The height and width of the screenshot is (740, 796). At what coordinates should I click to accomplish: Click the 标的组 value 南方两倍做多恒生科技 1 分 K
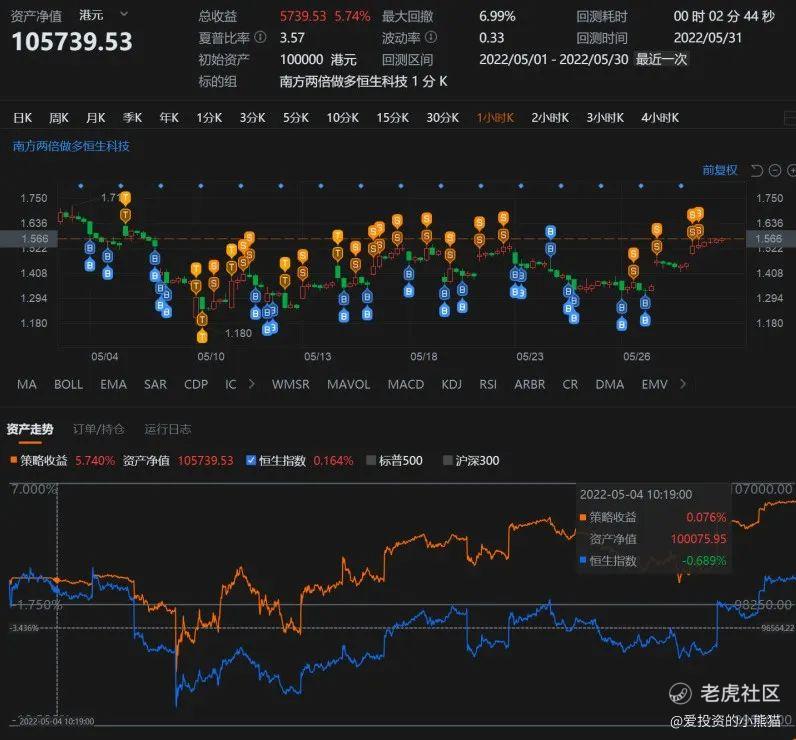[363, 81]
